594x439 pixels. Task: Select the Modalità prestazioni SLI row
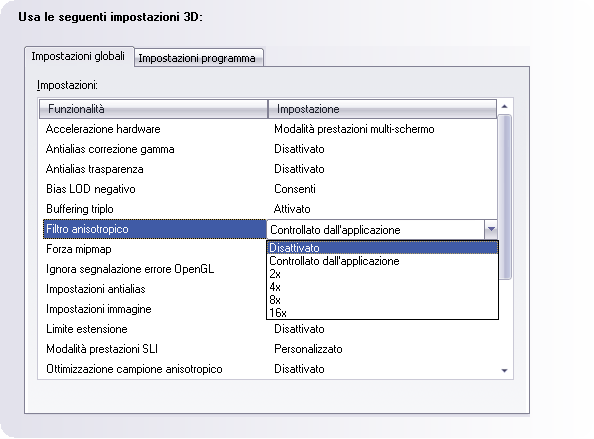pyautogui.click(x=268, y=349)
